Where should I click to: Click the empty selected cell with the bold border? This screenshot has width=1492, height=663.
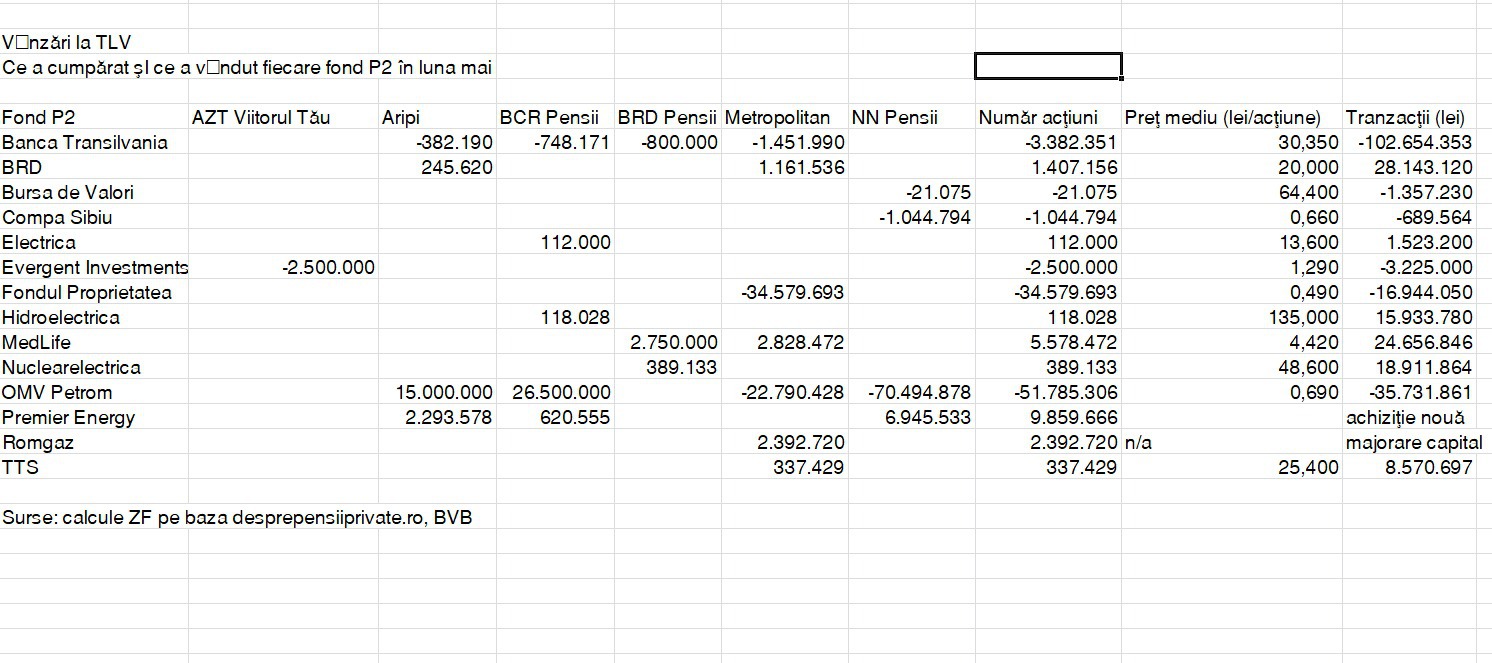(x=1048, y=66)
